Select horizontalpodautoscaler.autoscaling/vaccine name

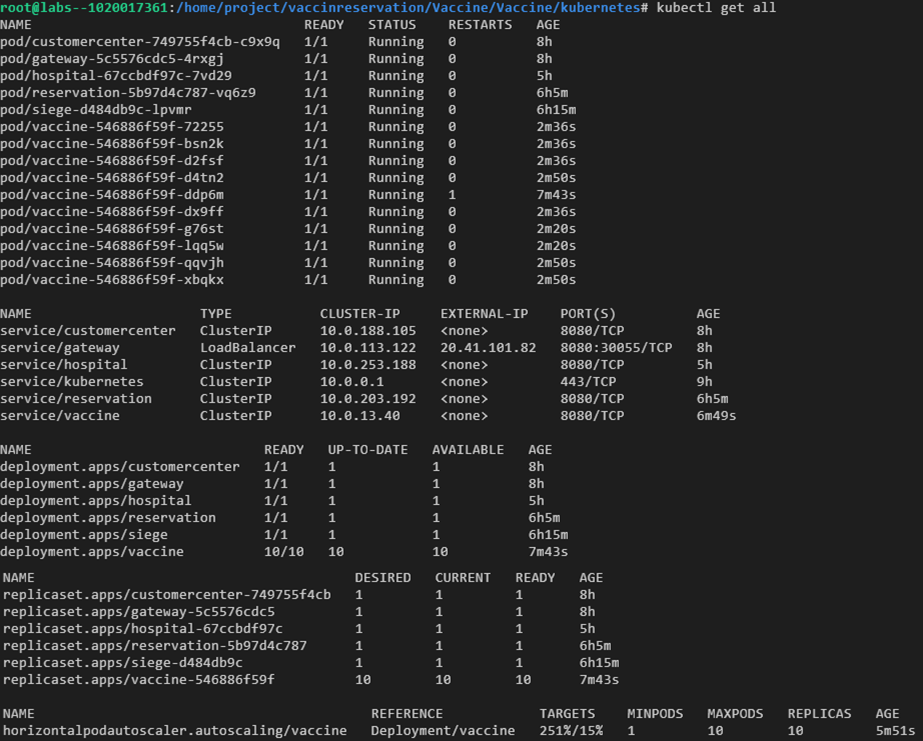(175, 731)
